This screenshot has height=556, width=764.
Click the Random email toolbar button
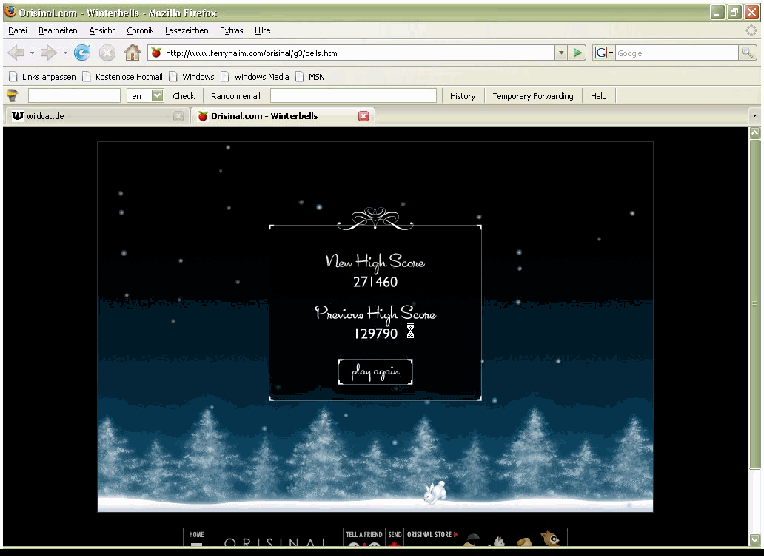(x=236, y=96)
